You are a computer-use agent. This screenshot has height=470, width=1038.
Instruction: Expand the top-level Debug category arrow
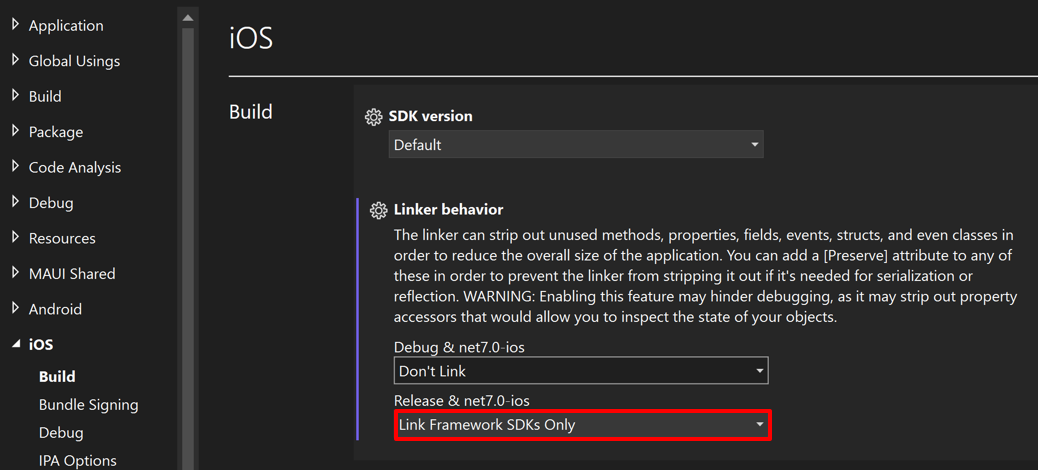tap(16, 202)
